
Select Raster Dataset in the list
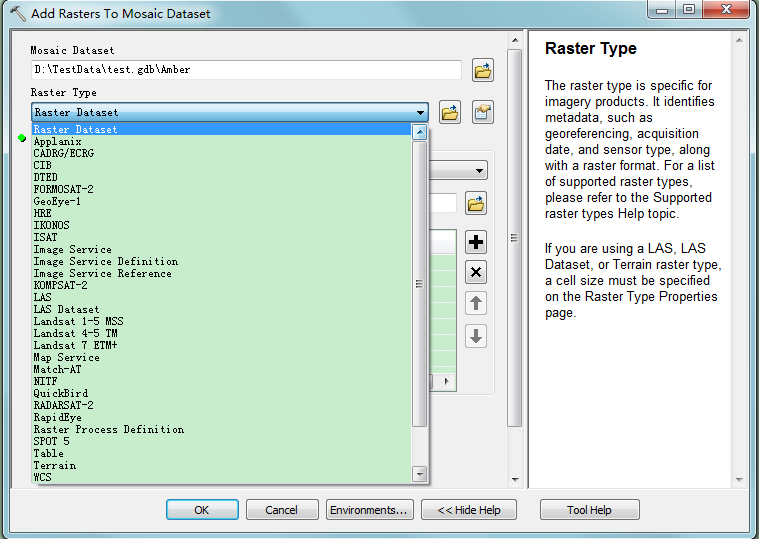[x=222, y=129]
